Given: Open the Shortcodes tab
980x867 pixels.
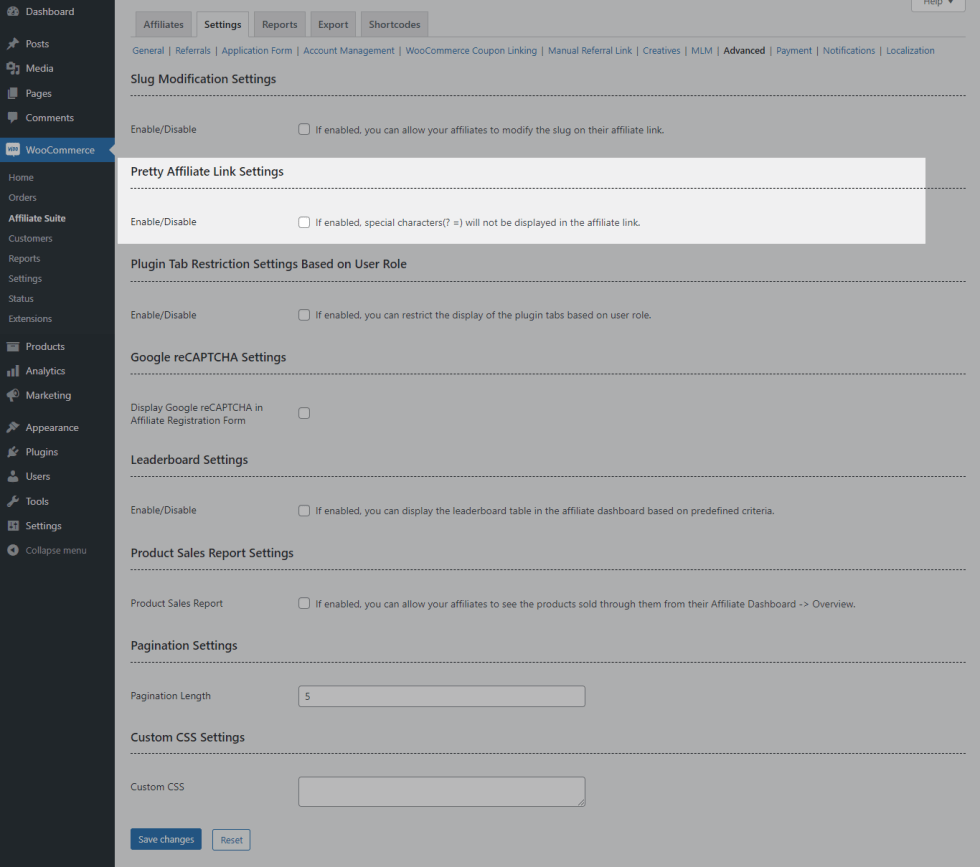Looking at the screenshot, I should point(394,25).
